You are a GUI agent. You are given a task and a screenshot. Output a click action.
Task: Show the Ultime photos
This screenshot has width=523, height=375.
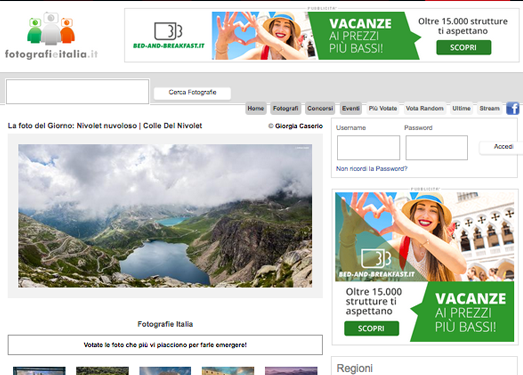461,108
